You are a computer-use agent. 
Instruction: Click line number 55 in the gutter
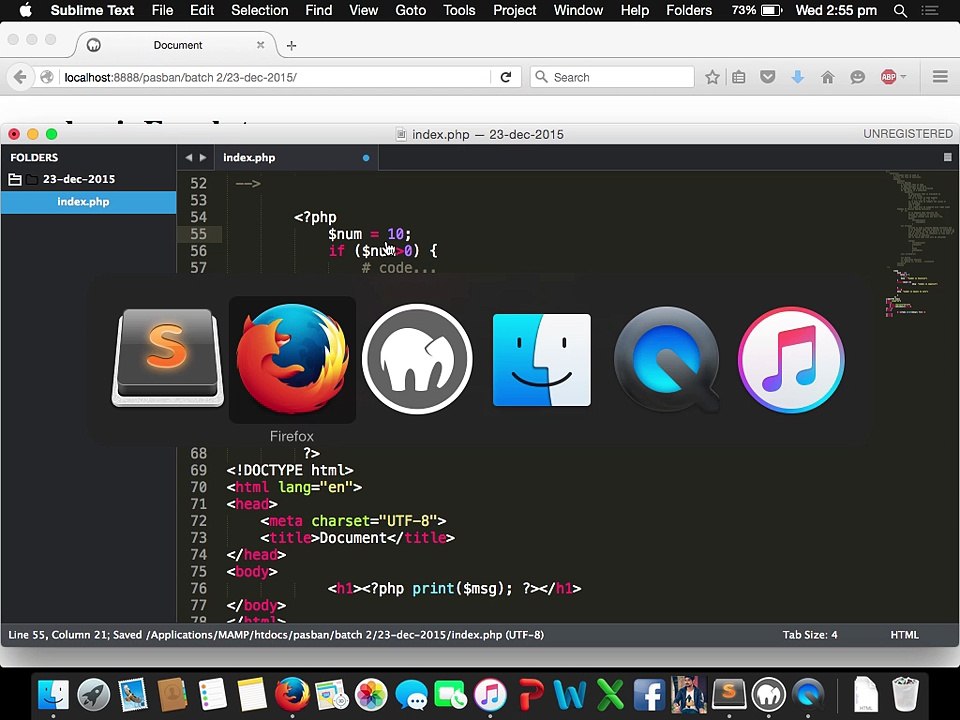(198, 234)
